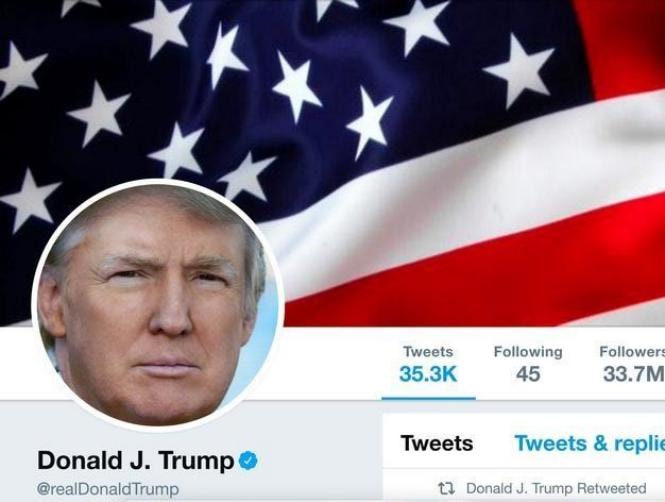Open the Followers 33.7M list
Screen dimensions: 665x502
(x=632, y=365)
